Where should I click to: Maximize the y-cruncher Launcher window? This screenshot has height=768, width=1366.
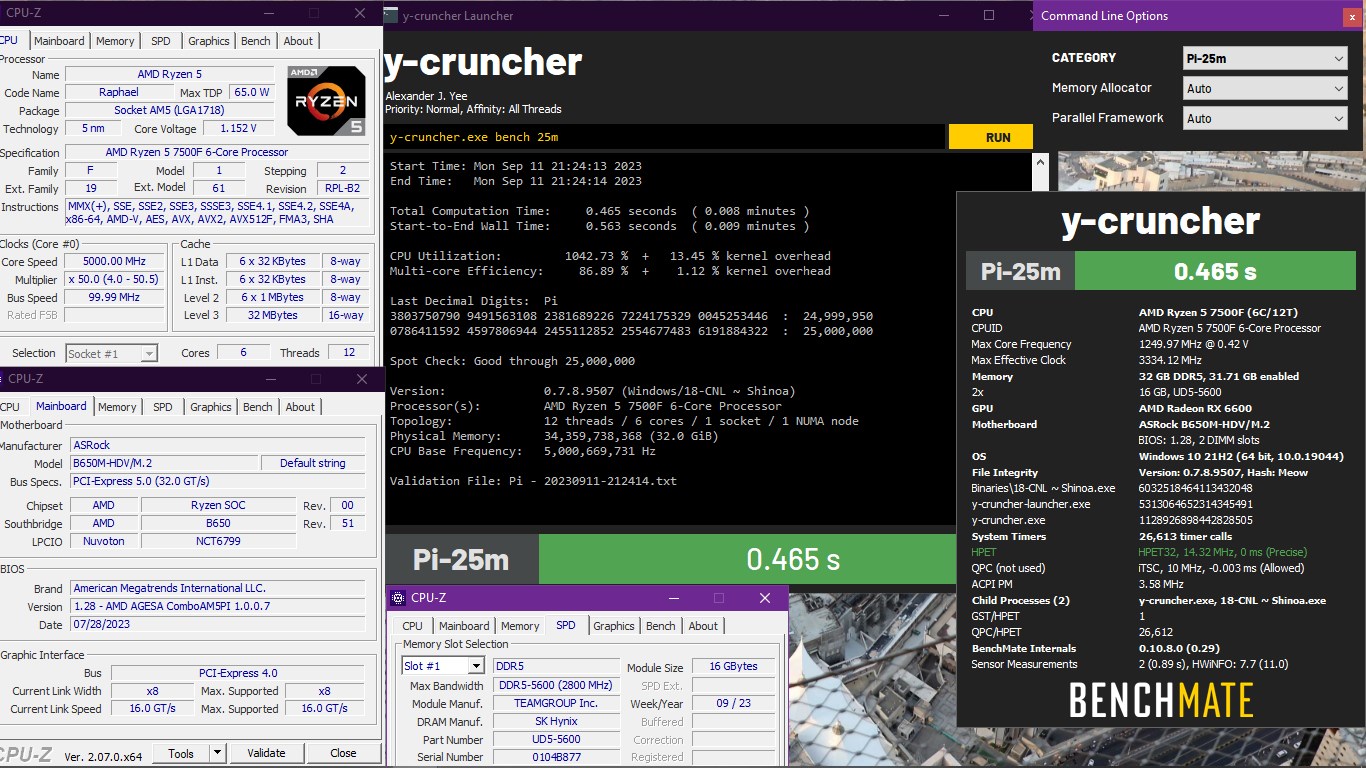[989, 15]
